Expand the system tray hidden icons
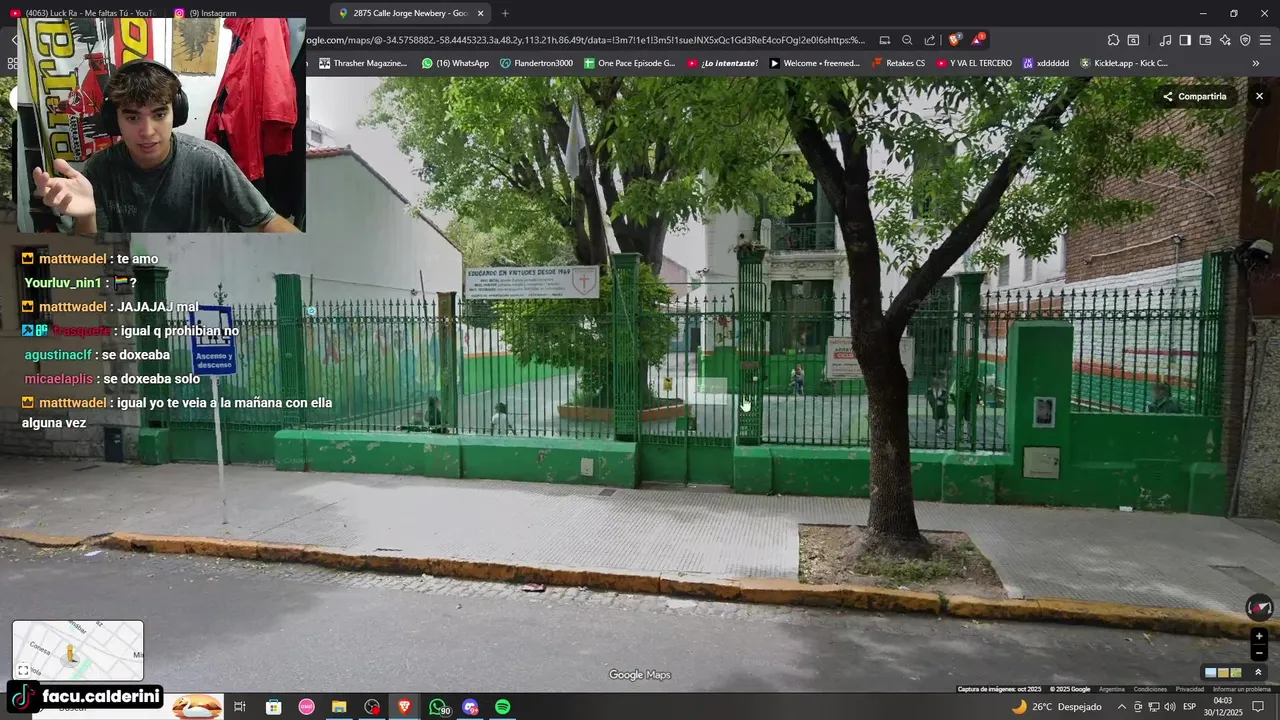Screen dimensions: 1280x720 [1122, 707]
